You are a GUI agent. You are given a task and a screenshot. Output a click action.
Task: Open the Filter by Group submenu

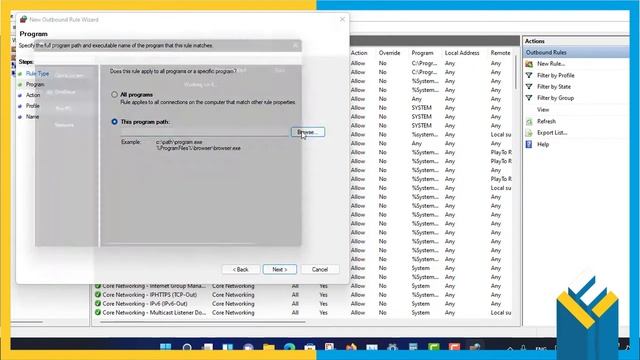pos(556,98)
